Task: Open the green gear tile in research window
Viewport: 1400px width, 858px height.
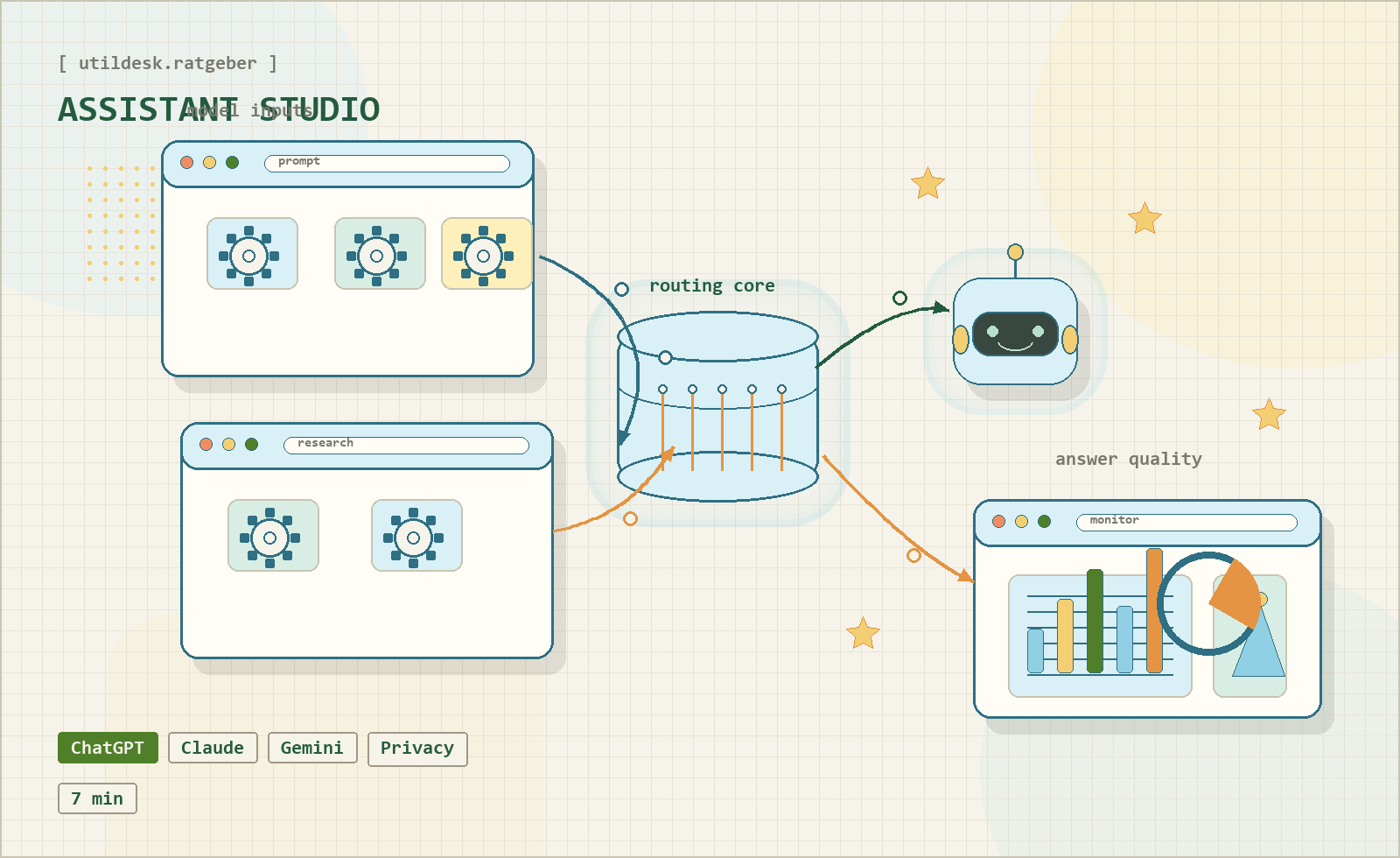Action: tap(273, 536)
